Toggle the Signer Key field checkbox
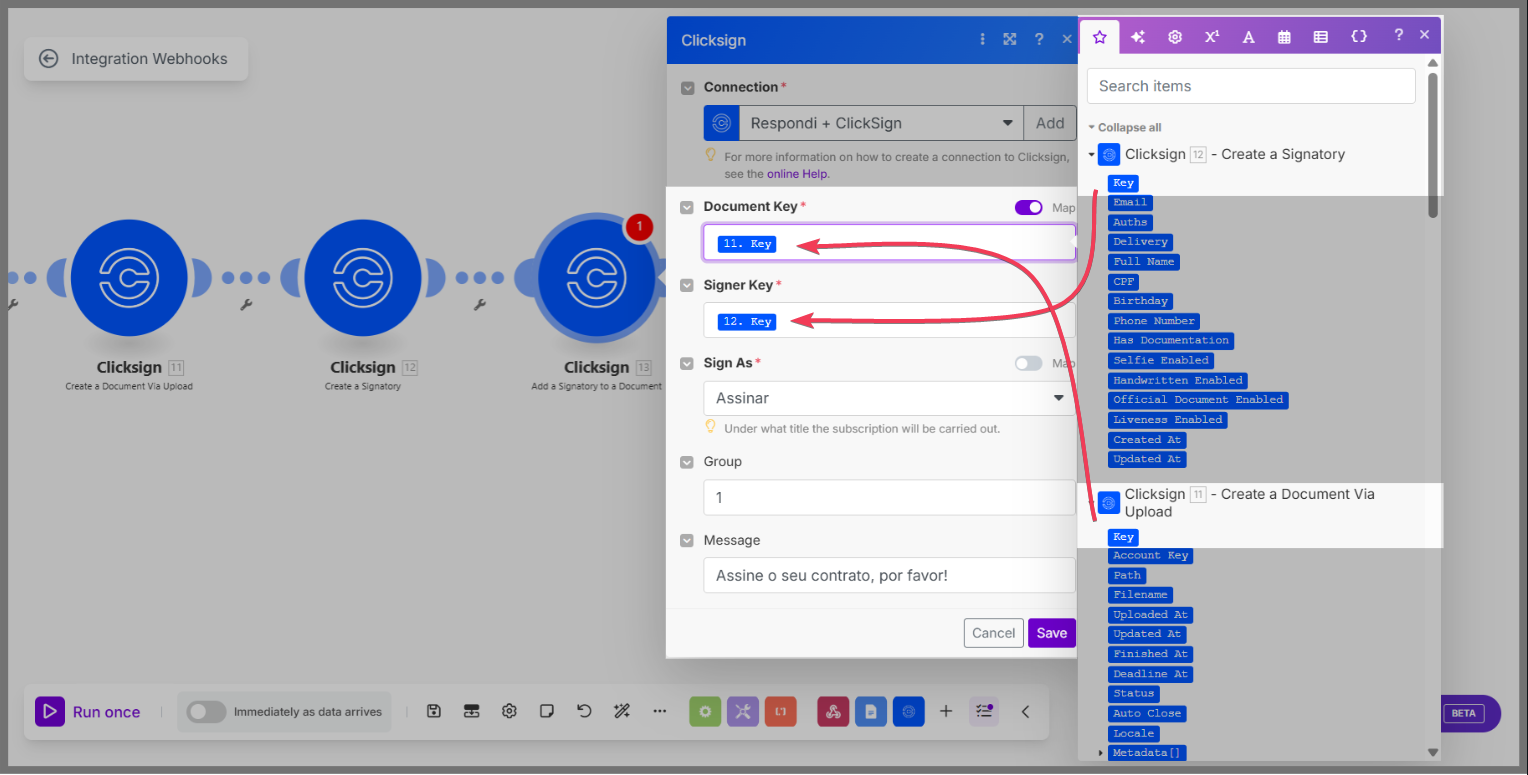Viewport: 1528px width, 775px height. (687, 285)
